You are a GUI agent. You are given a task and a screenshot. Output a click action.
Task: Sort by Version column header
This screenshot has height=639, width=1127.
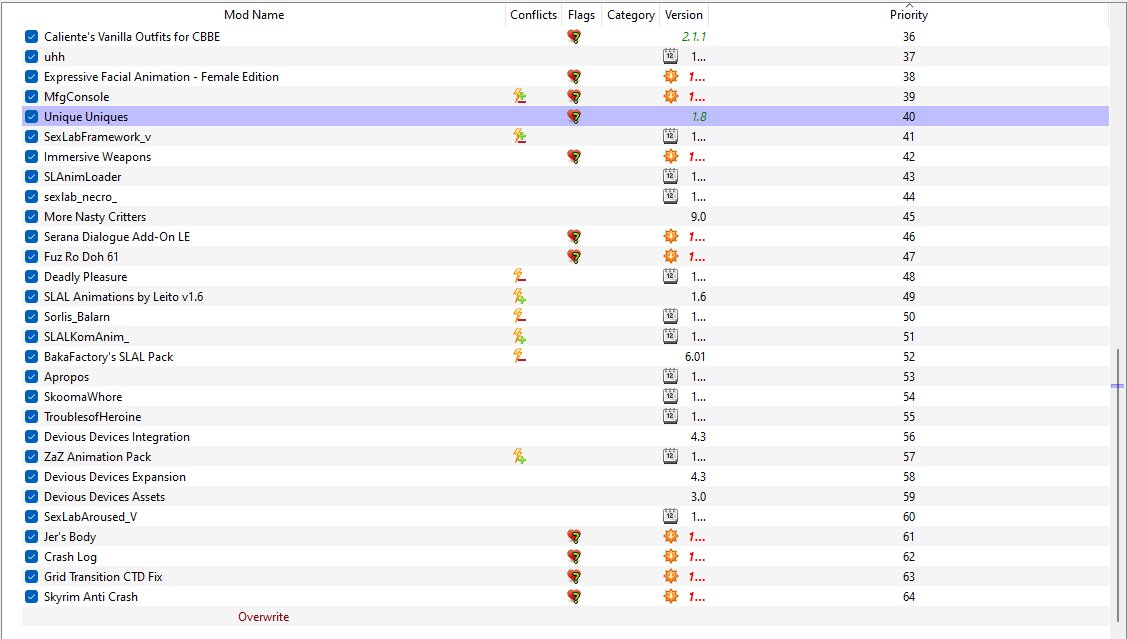coord(684,14)
